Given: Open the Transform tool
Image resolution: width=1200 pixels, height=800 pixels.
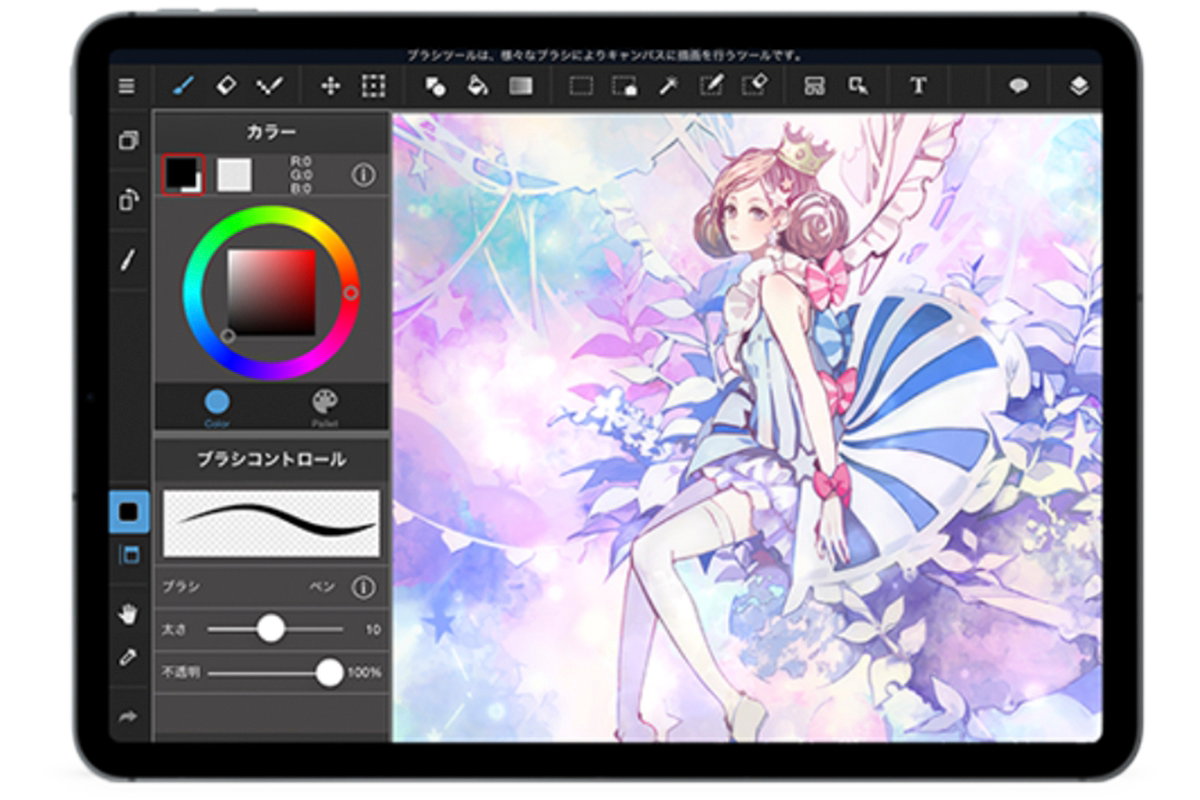Looking at the screenshot, I should [373, 88].
